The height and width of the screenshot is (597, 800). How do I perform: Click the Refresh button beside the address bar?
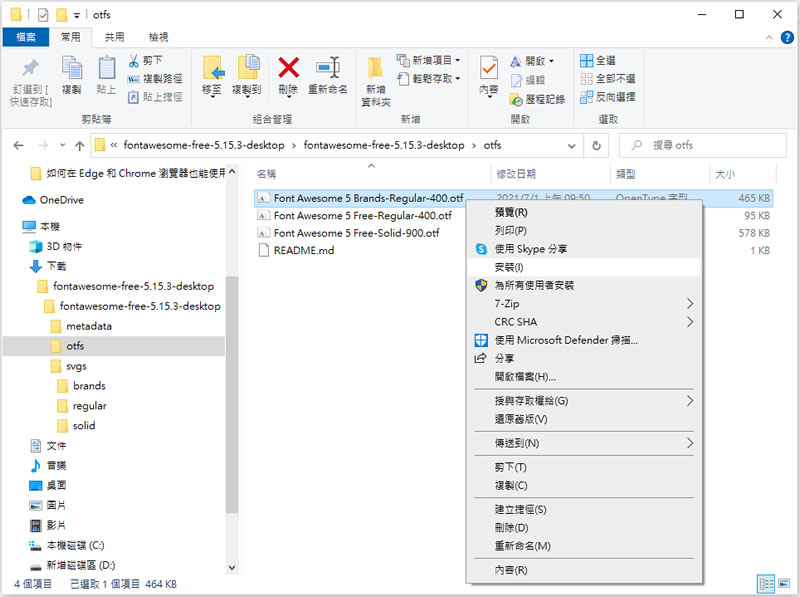tap(596, 146)
